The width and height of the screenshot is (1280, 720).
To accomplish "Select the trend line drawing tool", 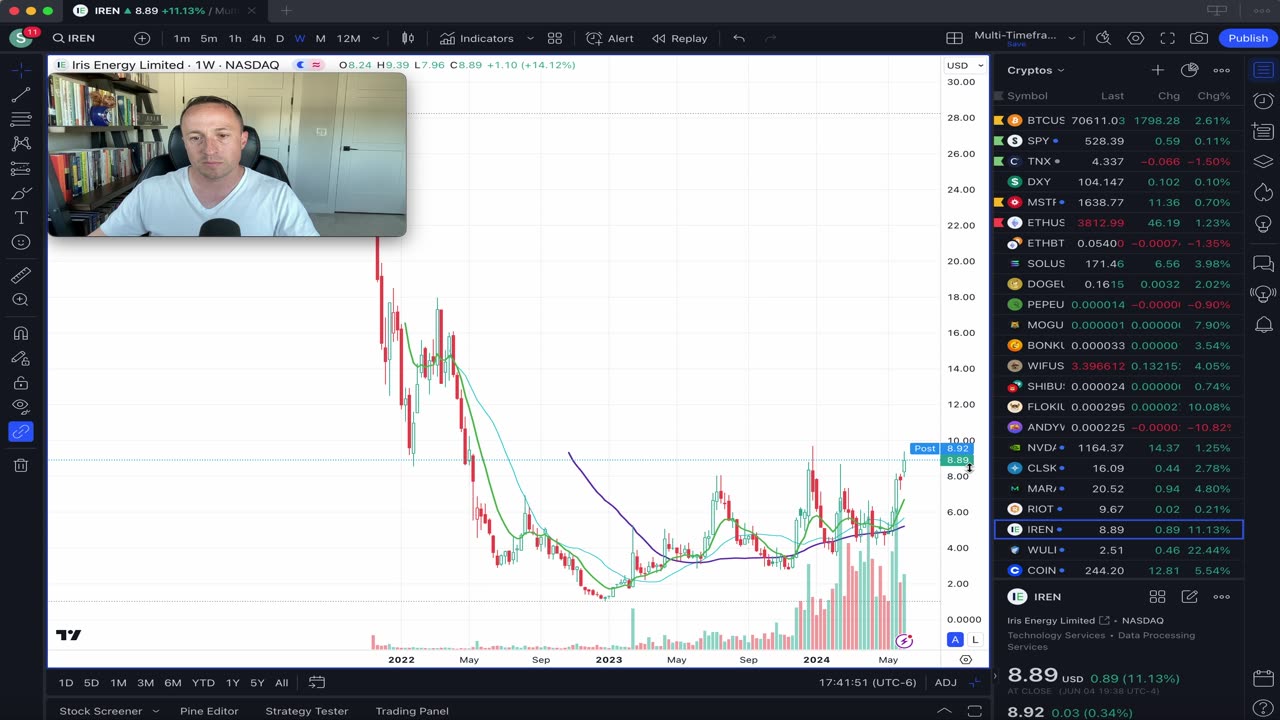I will [x=20, y=95].
